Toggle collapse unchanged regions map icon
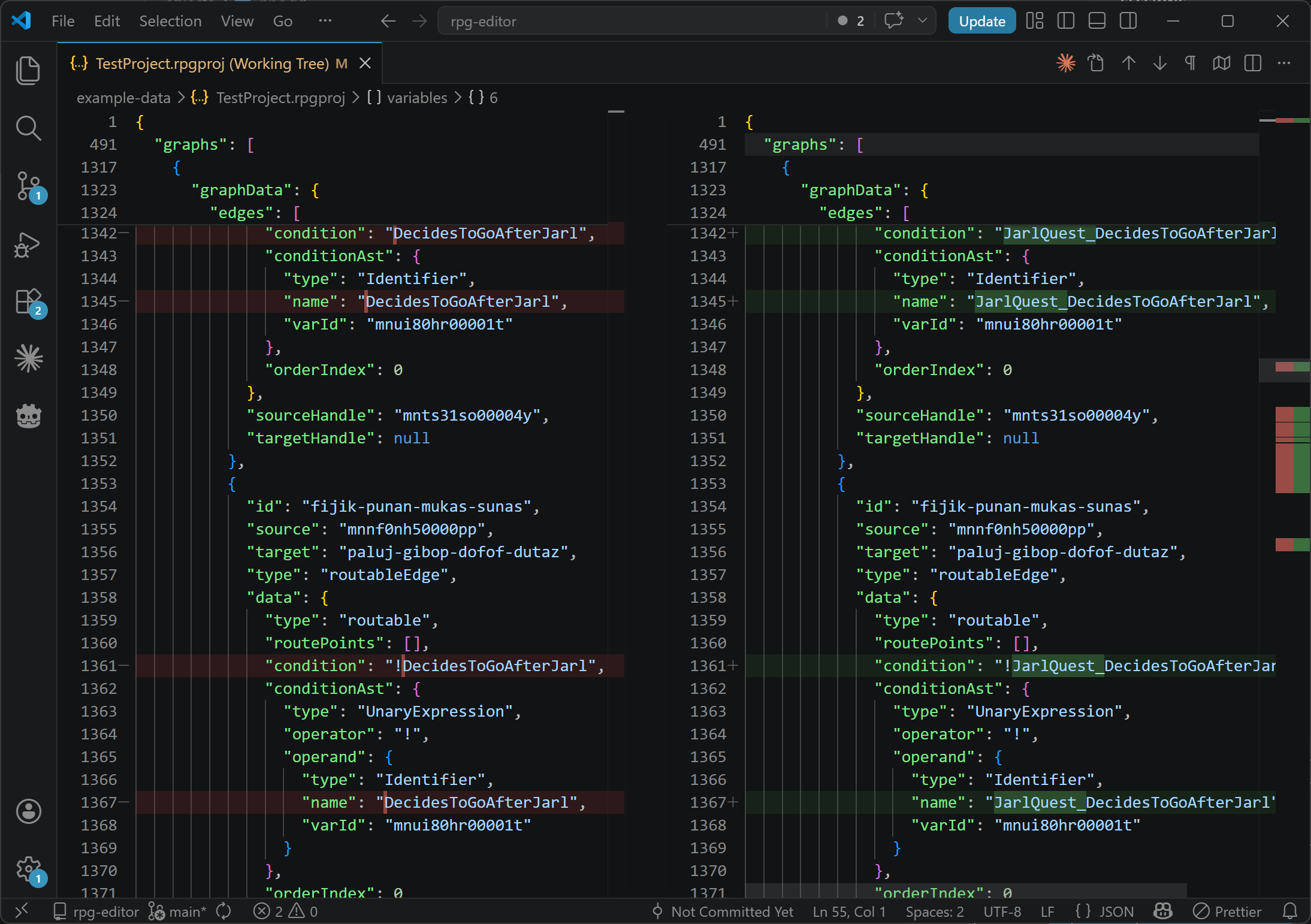This screenshot has width=1311, height=924. tap(1221, 63)
